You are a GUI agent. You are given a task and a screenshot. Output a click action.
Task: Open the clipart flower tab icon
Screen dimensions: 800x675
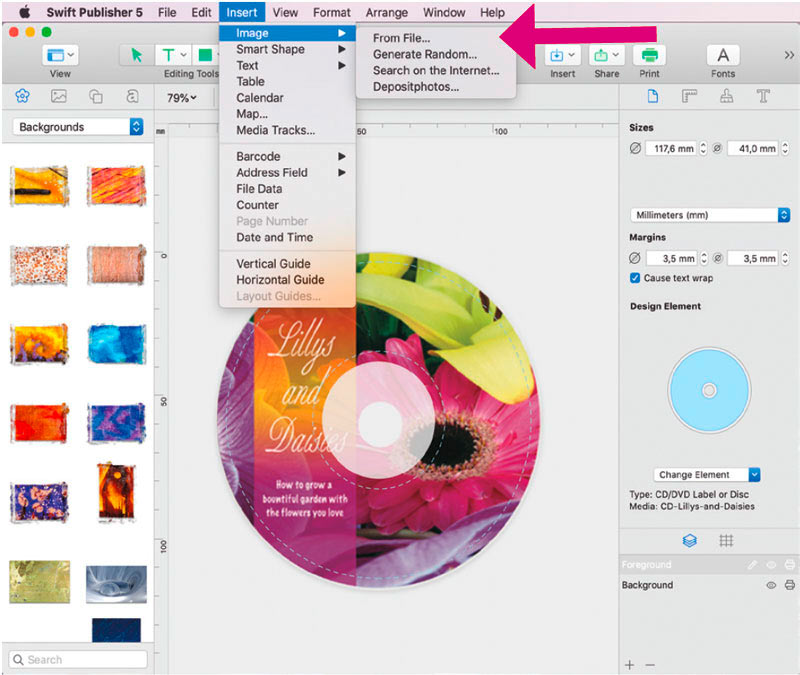tap(22, 95)
